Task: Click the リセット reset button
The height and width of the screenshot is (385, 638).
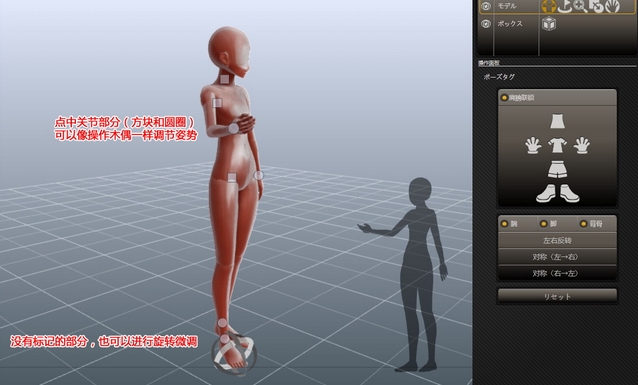Action: (x=557, y=296)
